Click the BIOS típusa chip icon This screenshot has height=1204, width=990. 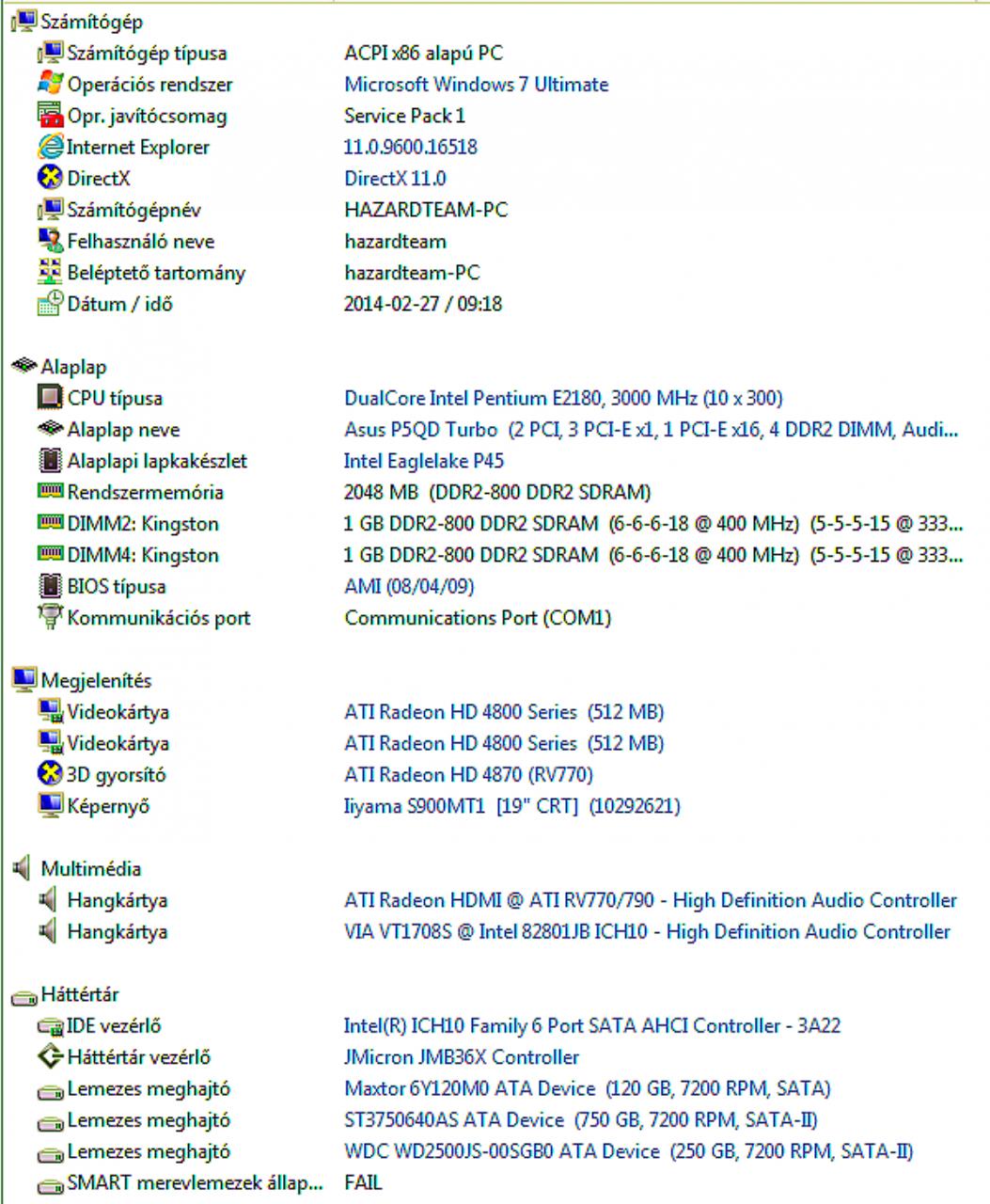pyautogui.click(x=50, y=586)
